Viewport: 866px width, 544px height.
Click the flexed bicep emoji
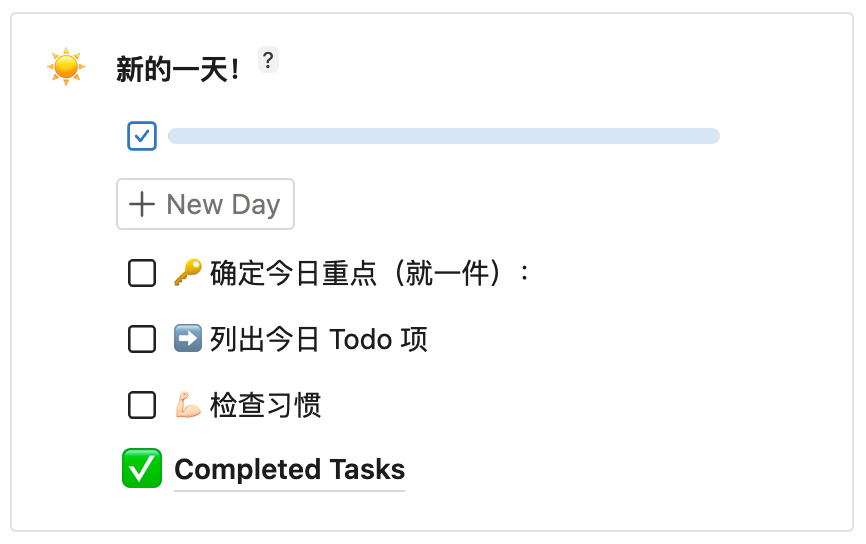[188, 406]
